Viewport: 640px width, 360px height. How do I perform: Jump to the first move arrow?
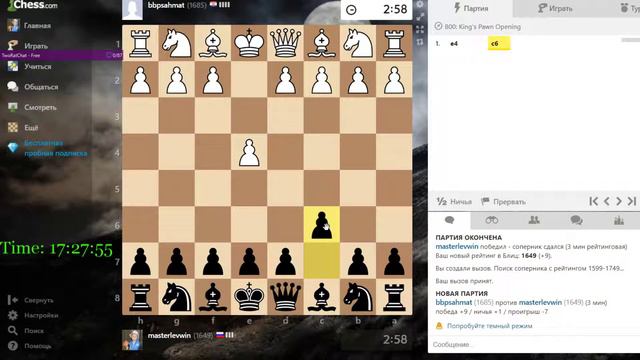[594, 201]
